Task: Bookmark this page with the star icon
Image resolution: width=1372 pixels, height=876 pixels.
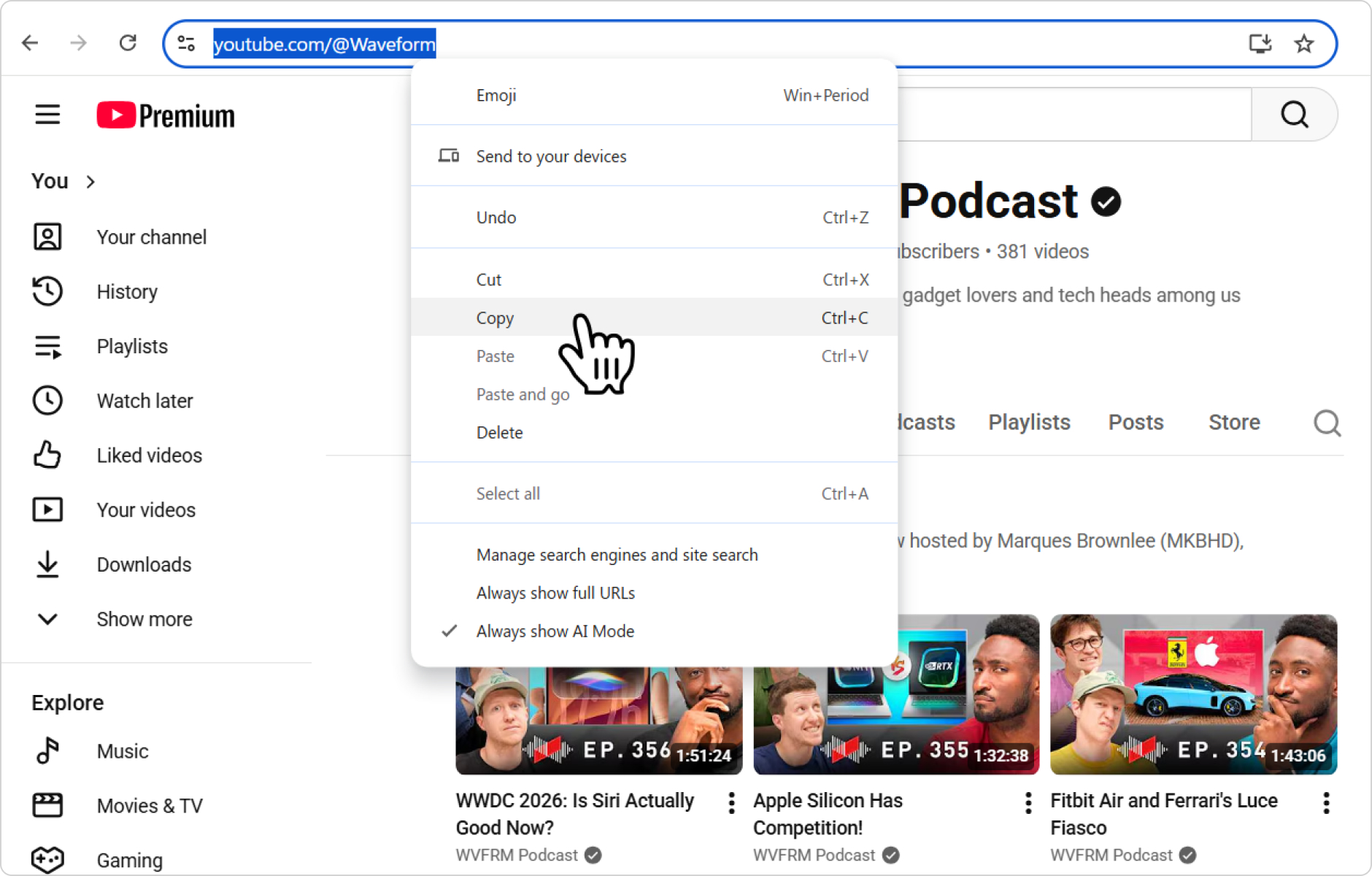Action: (x=1304, y=44)
